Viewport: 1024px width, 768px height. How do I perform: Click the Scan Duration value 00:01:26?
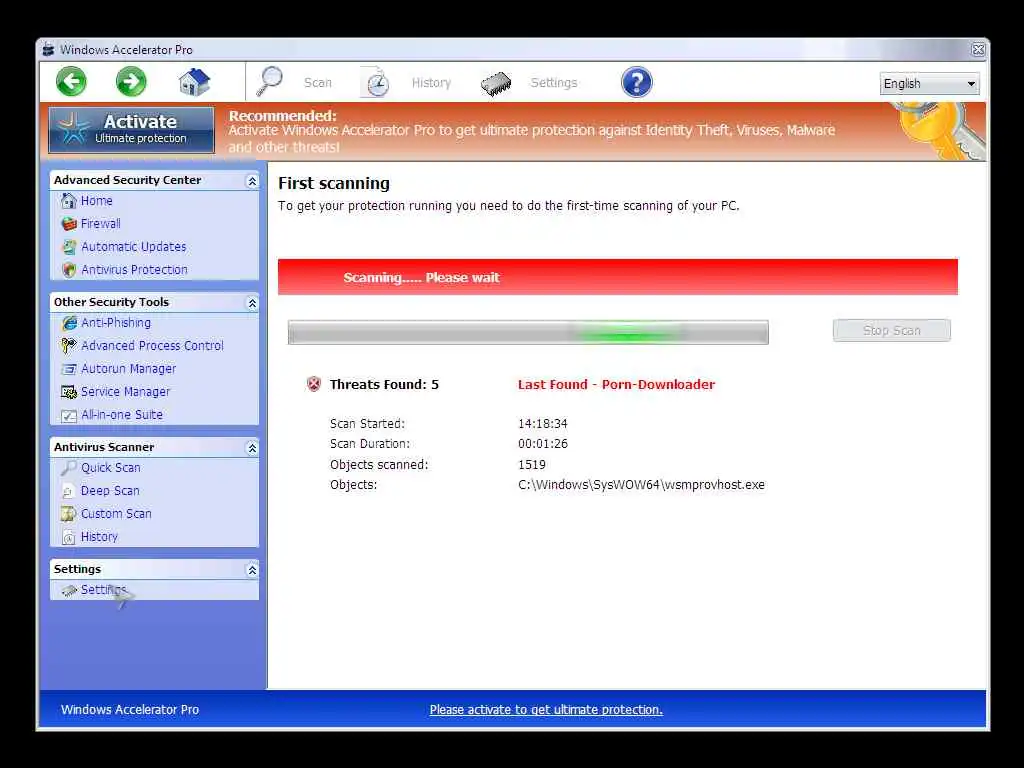[543, 444]
